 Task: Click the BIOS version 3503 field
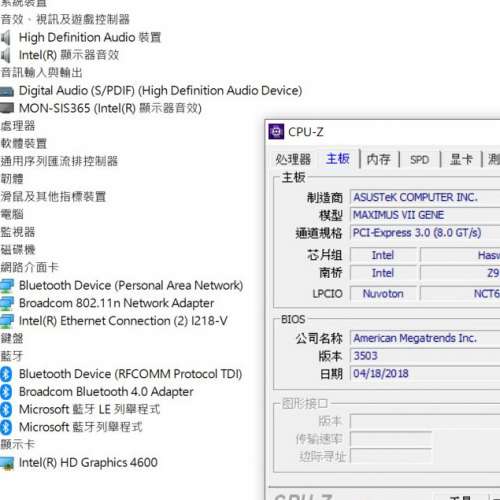coord(425,356)
